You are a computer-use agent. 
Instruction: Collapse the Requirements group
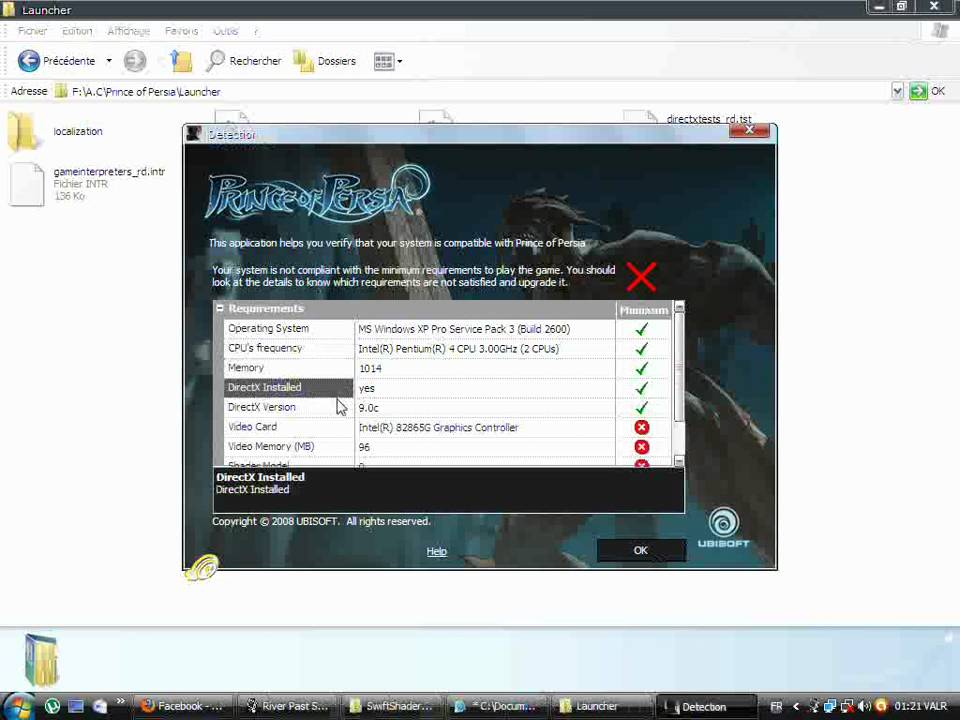pos(220,309)
